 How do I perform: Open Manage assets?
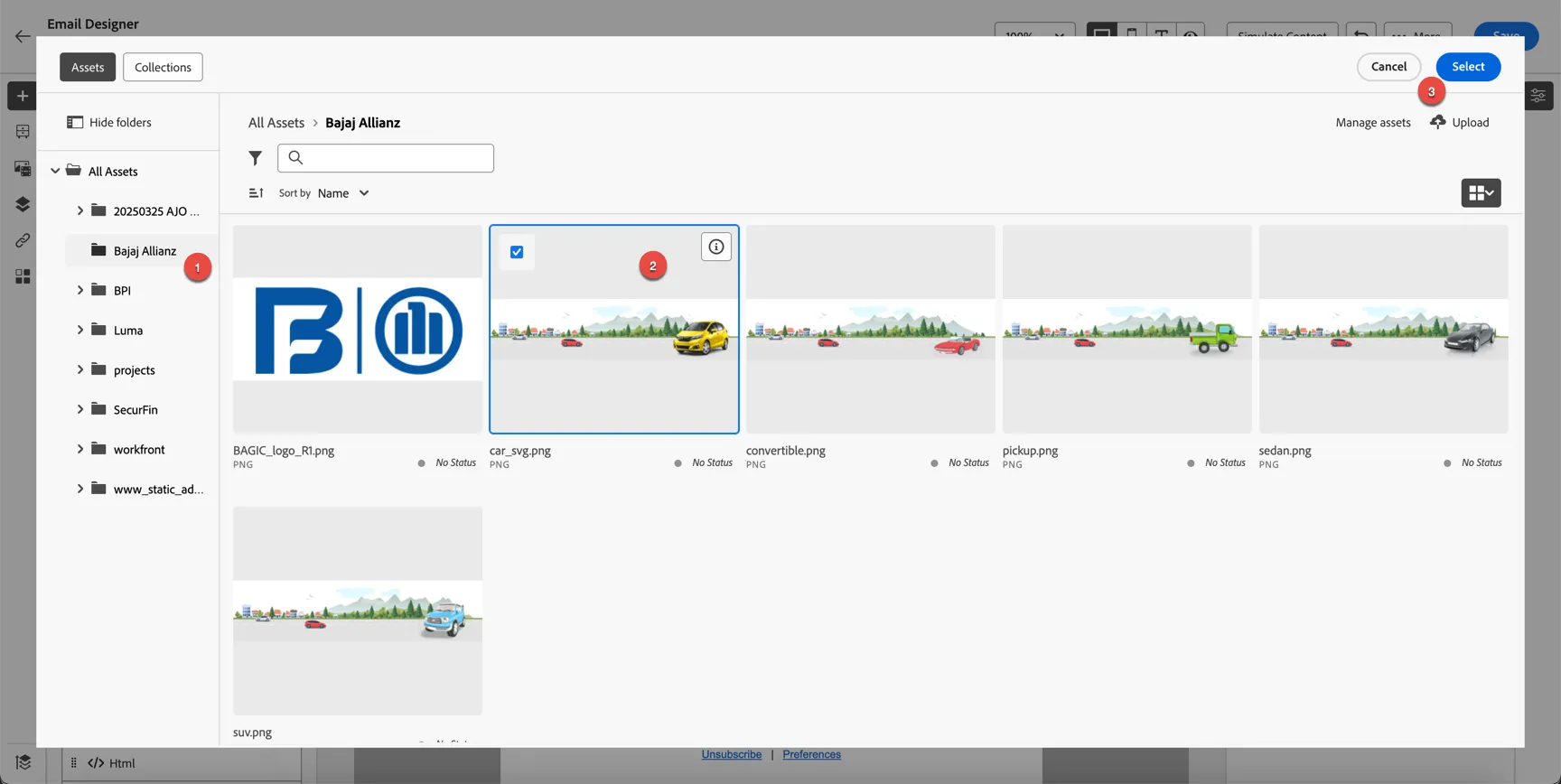pos(1373,122)
